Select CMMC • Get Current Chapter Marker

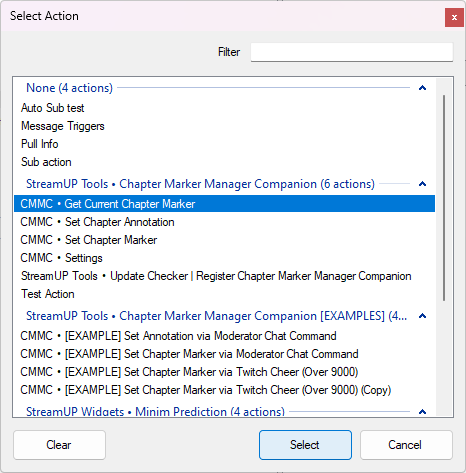pos(224,204)
